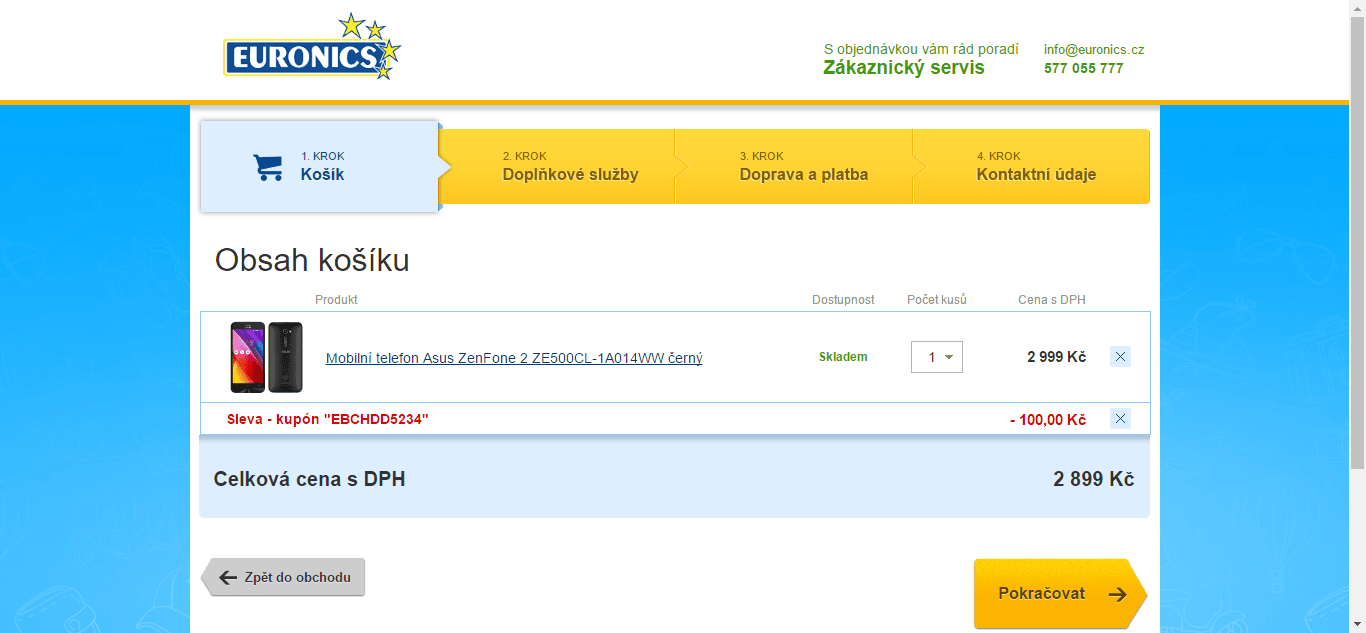This screenshot has width=1366, height=633.
Task: Click the discount amount - 100,00 Kč
Action: pos(1048,420)
